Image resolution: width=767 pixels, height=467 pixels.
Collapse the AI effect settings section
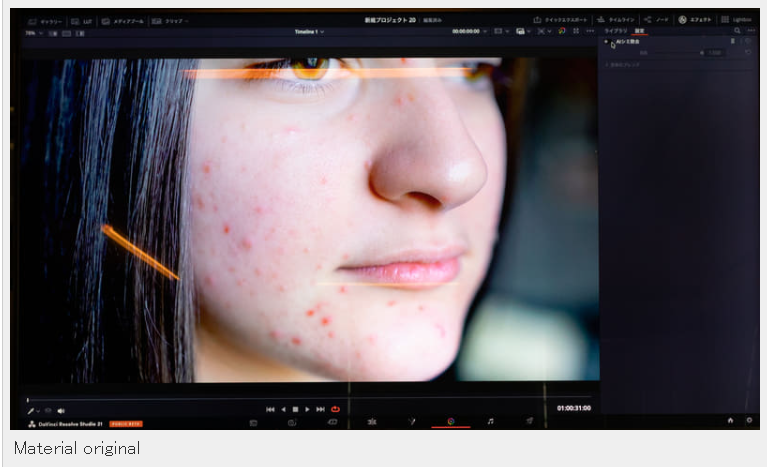pos(606,42)
